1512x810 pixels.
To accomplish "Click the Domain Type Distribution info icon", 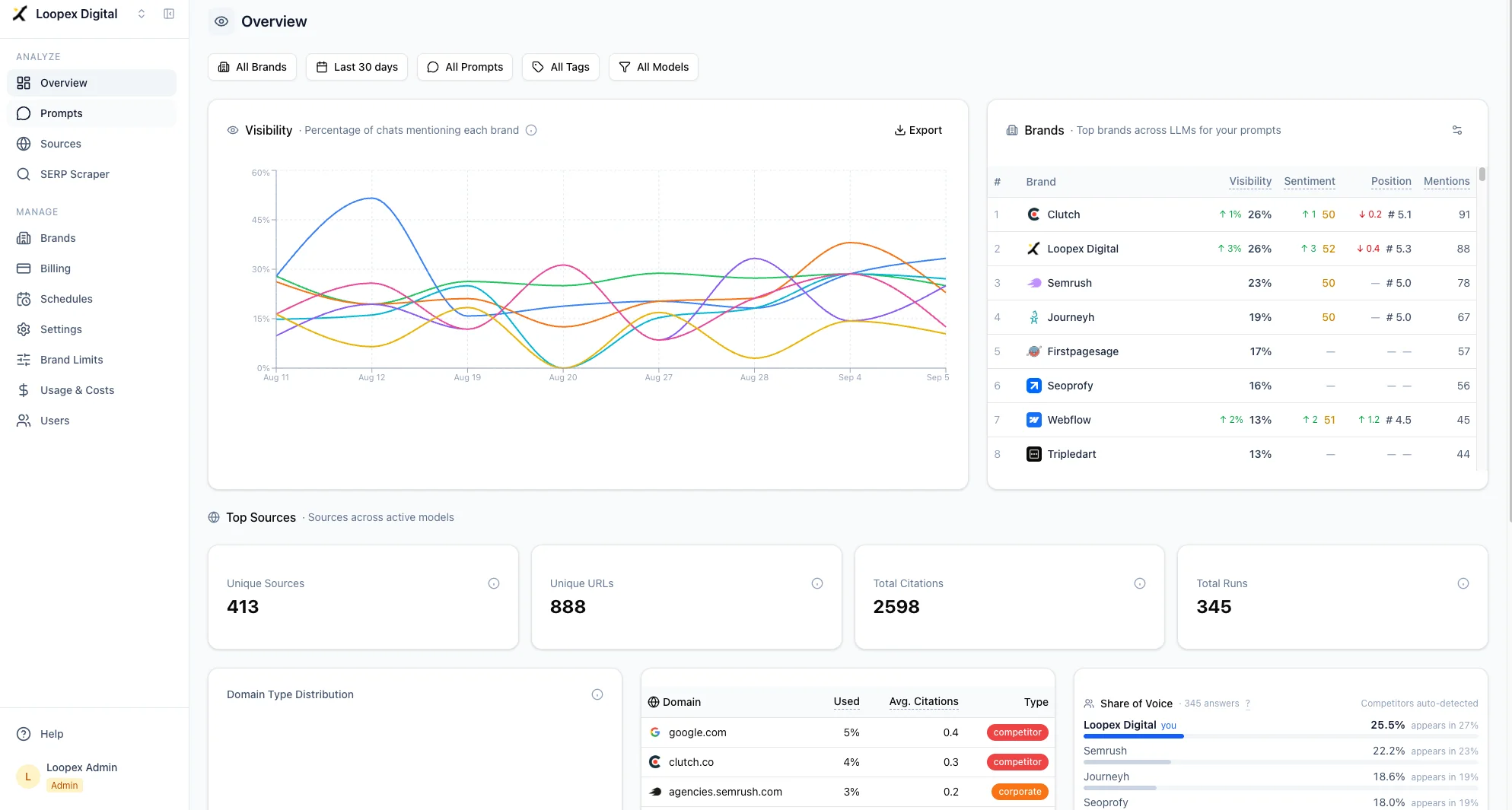I will pos(597,694).
